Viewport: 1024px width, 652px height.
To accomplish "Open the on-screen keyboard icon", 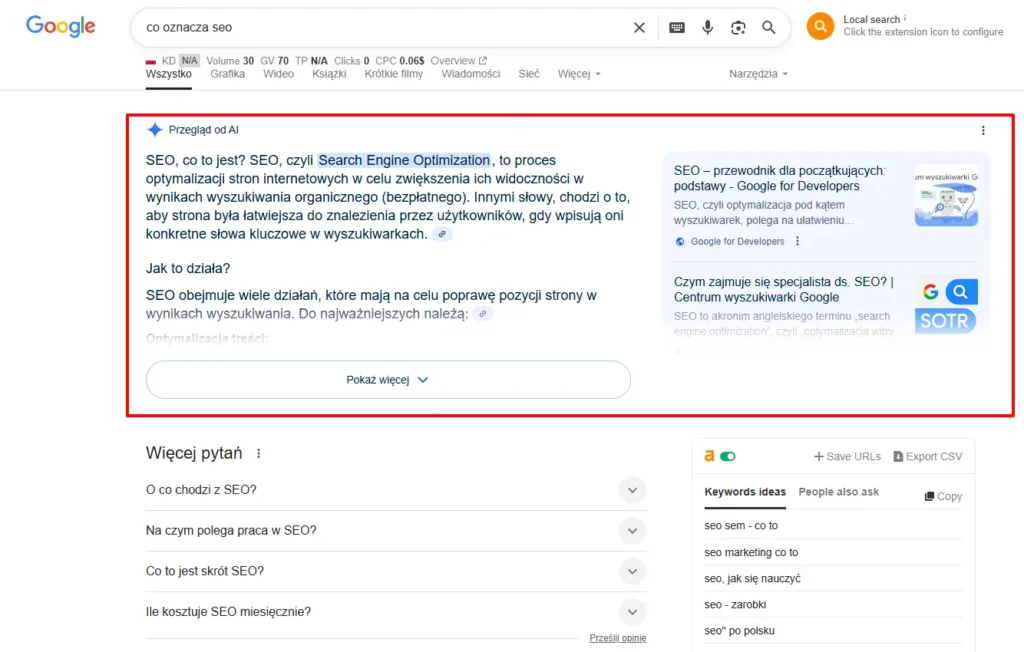I will (x=677, y=27).
